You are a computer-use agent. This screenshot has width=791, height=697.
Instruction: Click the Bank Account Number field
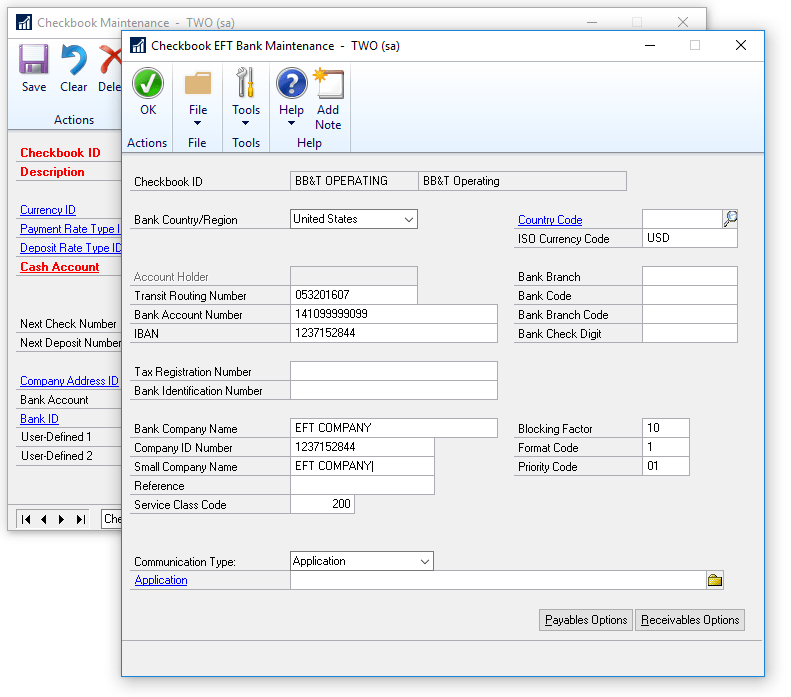tap(393, 315)
